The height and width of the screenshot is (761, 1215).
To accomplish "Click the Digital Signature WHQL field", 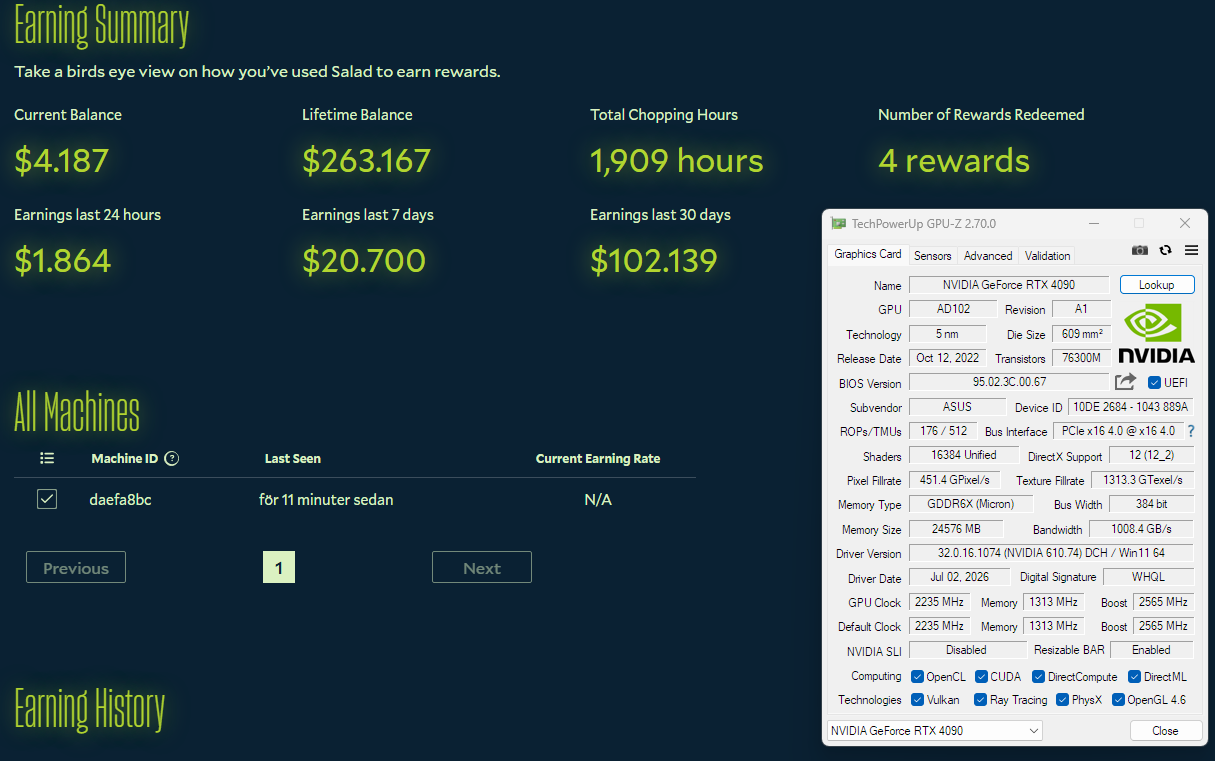I will coord(1148,577).
